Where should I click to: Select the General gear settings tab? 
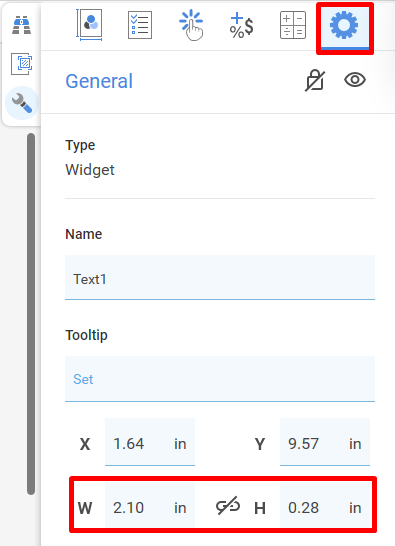pos(344,25)
